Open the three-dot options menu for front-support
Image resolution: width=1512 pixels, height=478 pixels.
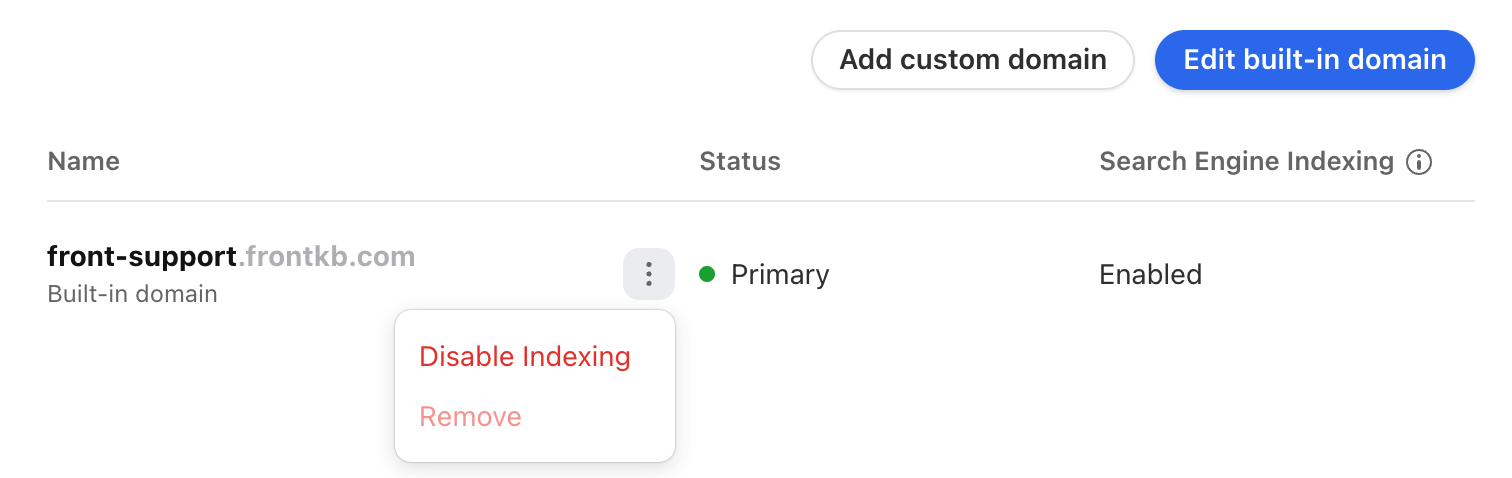coord(649,274)
